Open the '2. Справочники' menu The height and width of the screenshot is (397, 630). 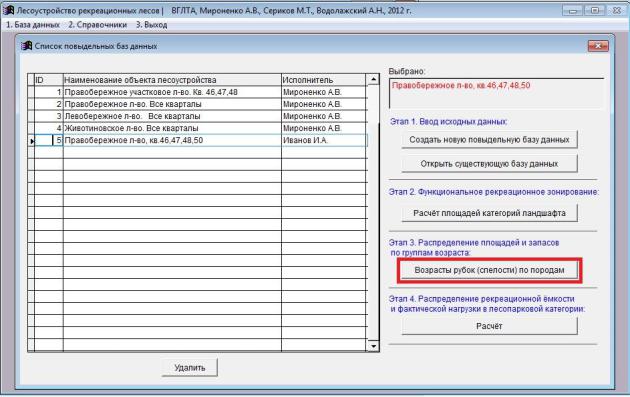coord(97,25)
